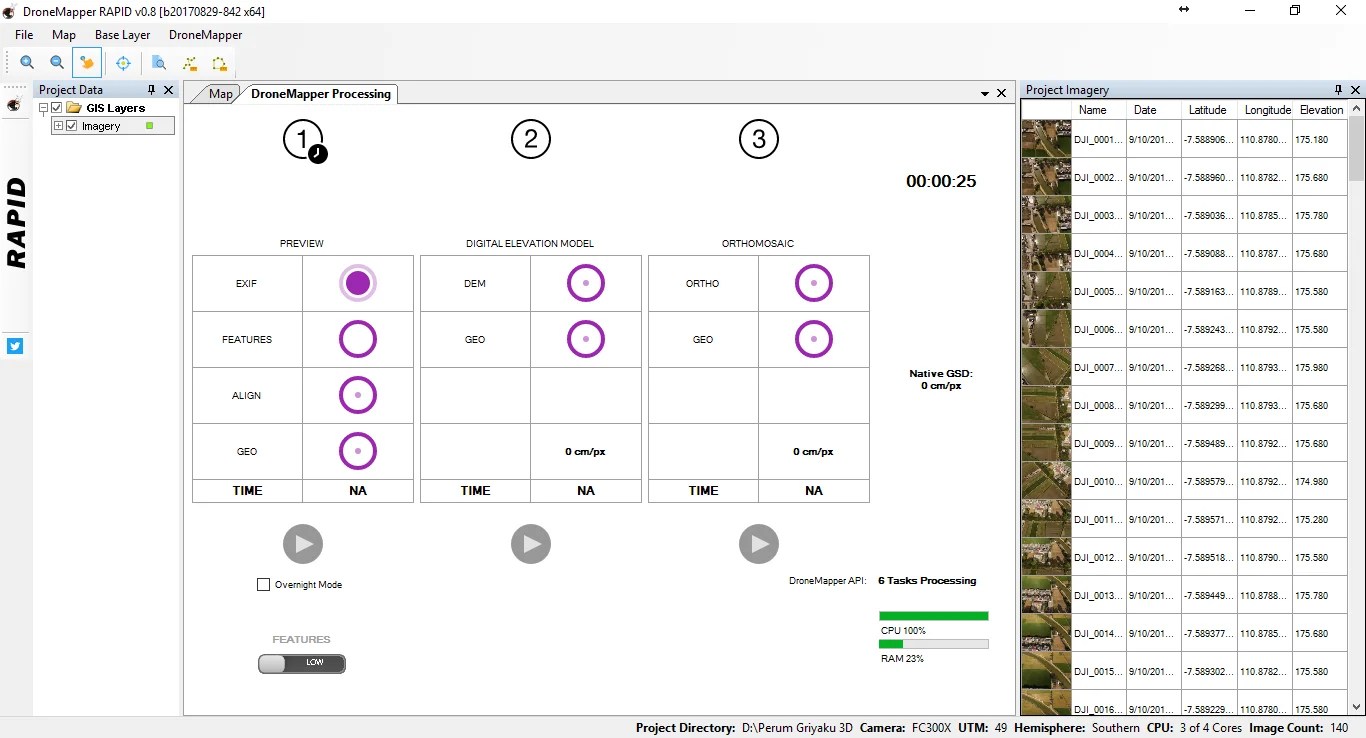Screen dimensions: 1366x738
Task: Click the Twitter icon in the sidebar
Action: point(15,346)
